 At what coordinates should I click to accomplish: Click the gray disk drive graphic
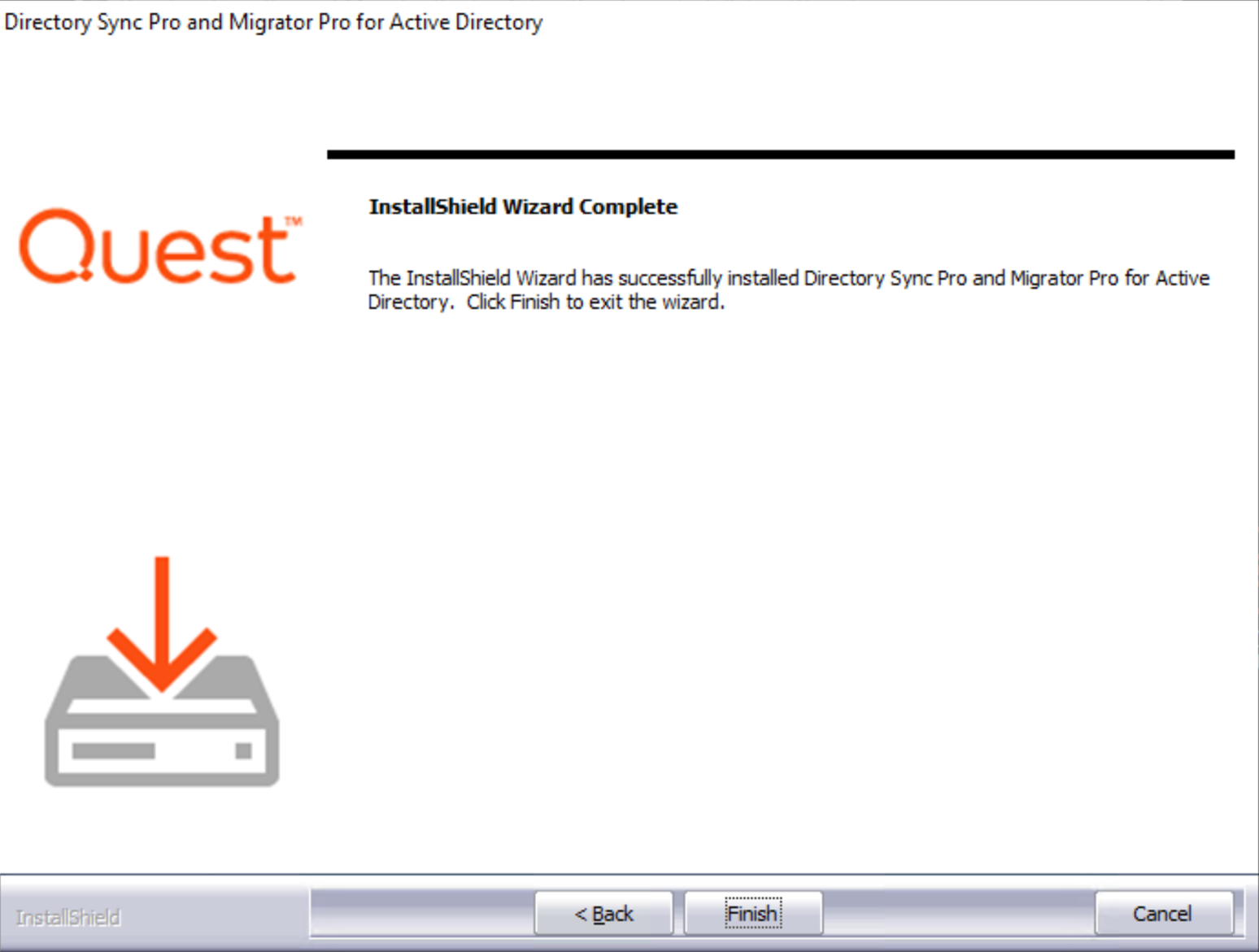162,721
